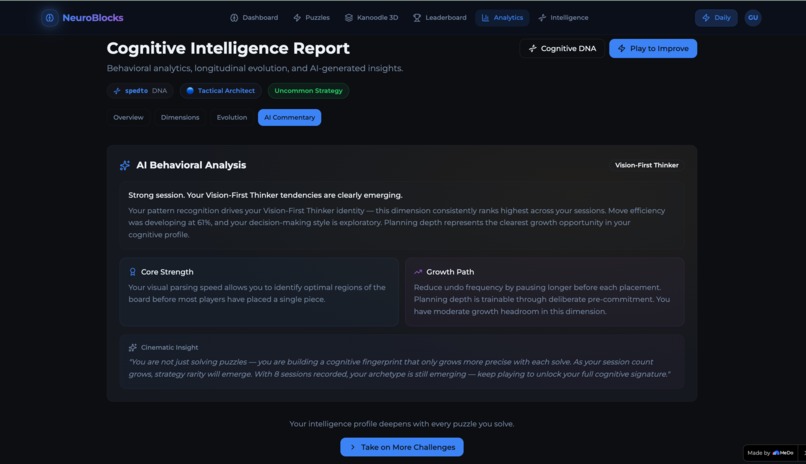Click the Dashboard gauge icon
The image size is (806, 464).
[234, 17]
